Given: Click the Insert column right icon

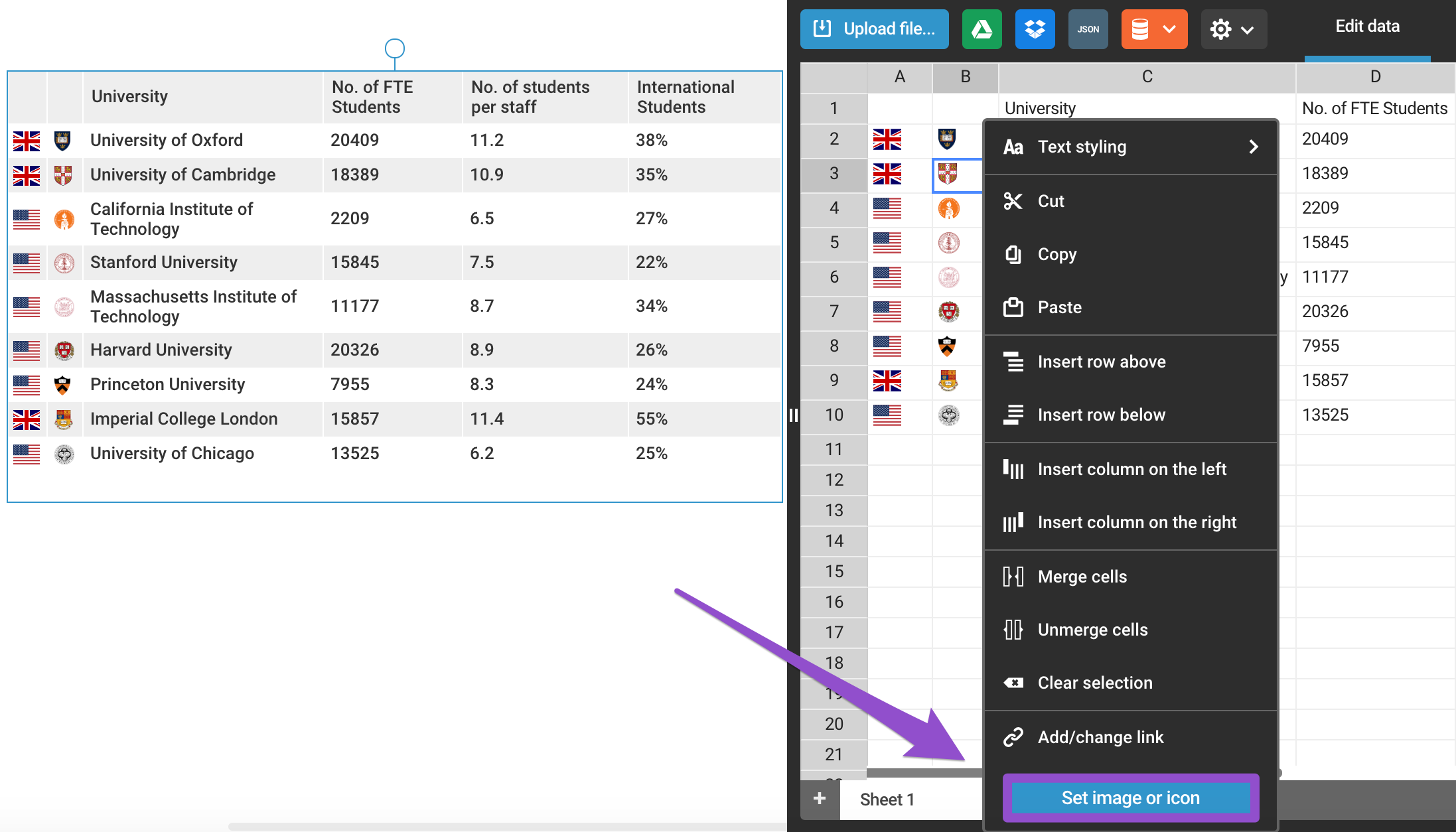Looking at the screenshot, I should click(1013, 522).
